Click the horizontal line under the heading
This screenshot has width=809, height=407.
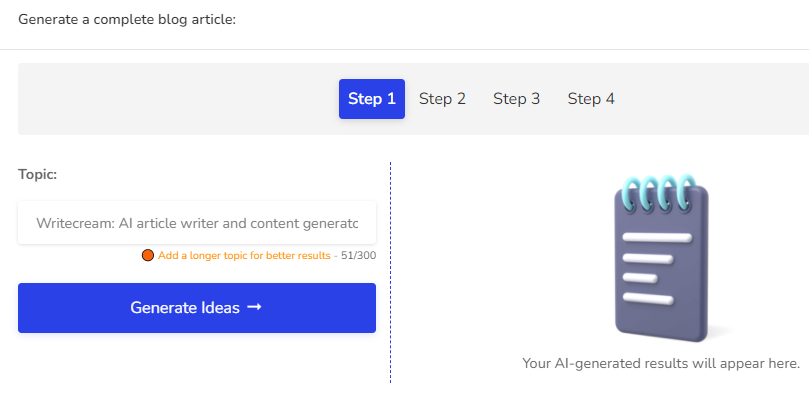click(x=404, y=50)
